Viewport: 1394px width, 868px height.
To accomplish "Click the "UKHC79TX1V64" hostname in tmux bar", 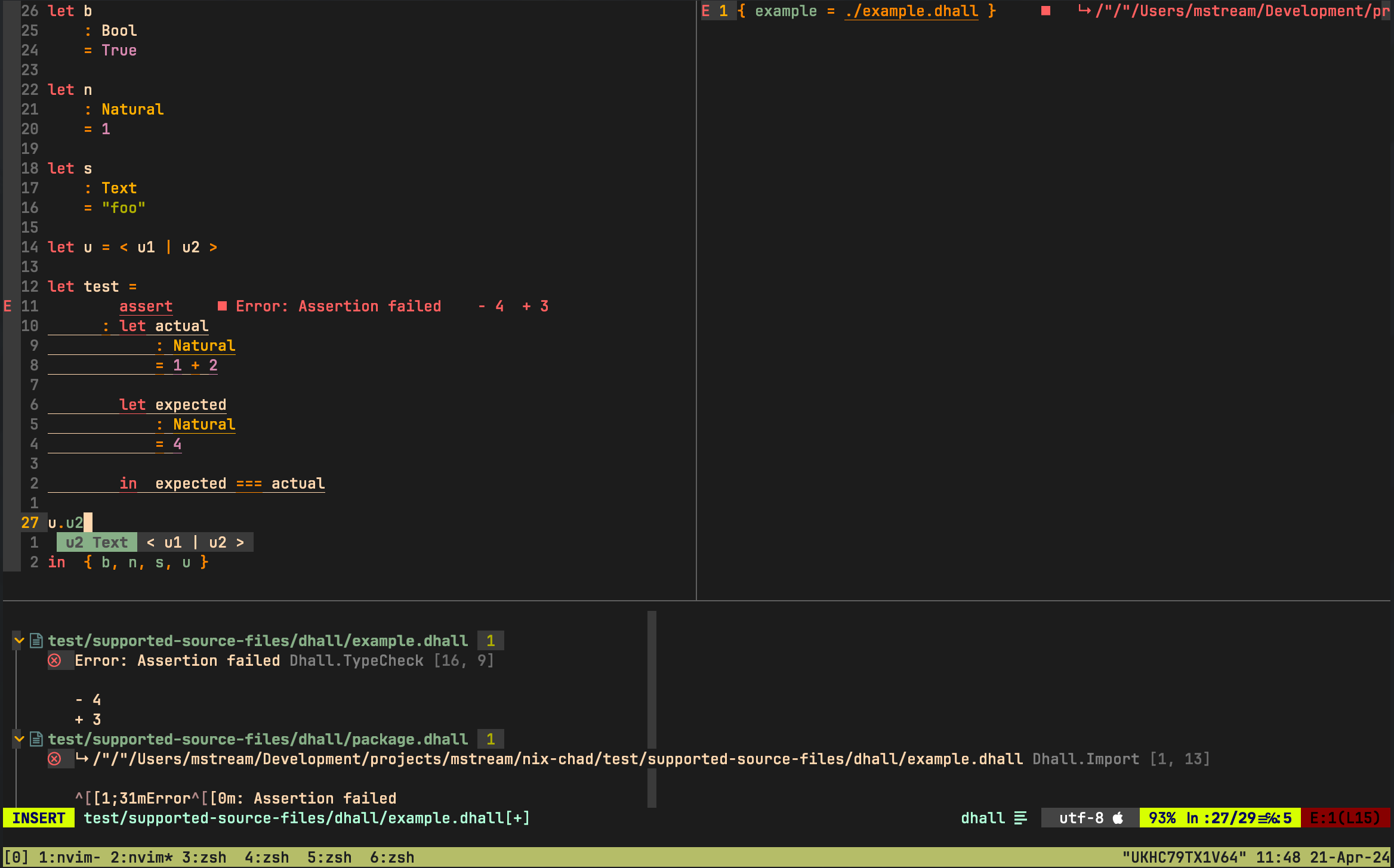I will point(1184,857).
